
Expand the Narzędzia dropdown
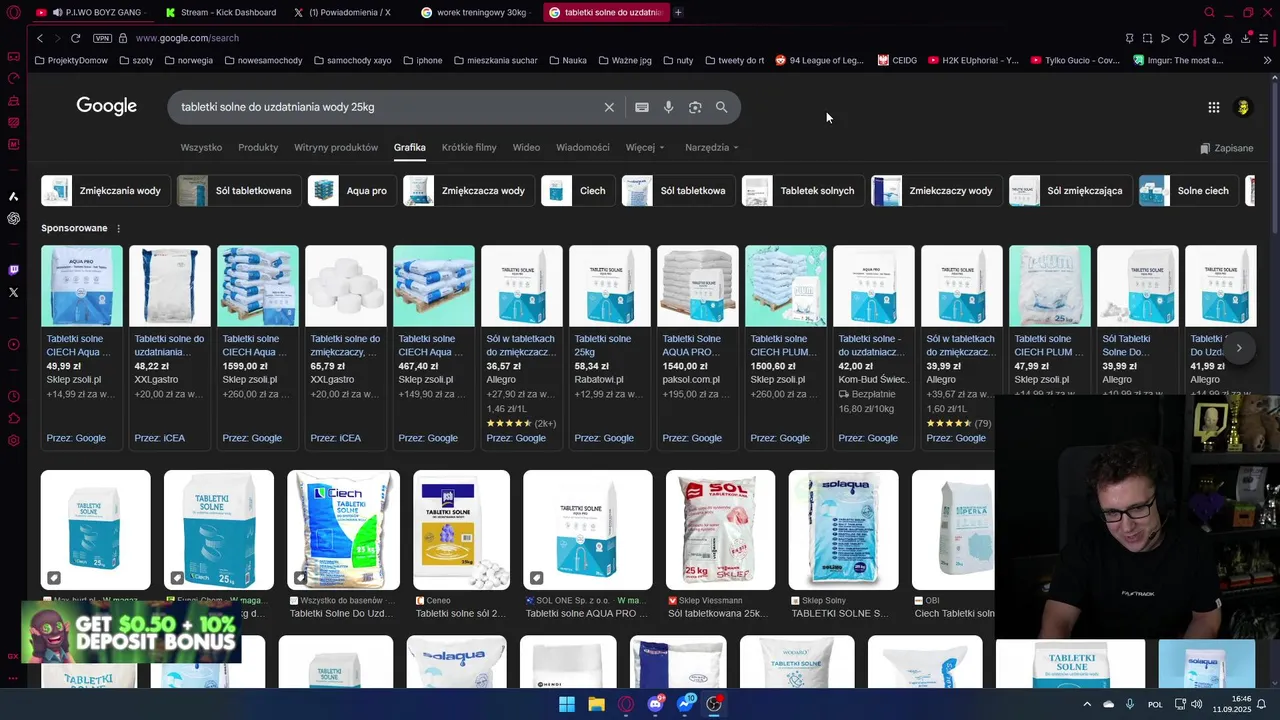(x=712, y=147)
